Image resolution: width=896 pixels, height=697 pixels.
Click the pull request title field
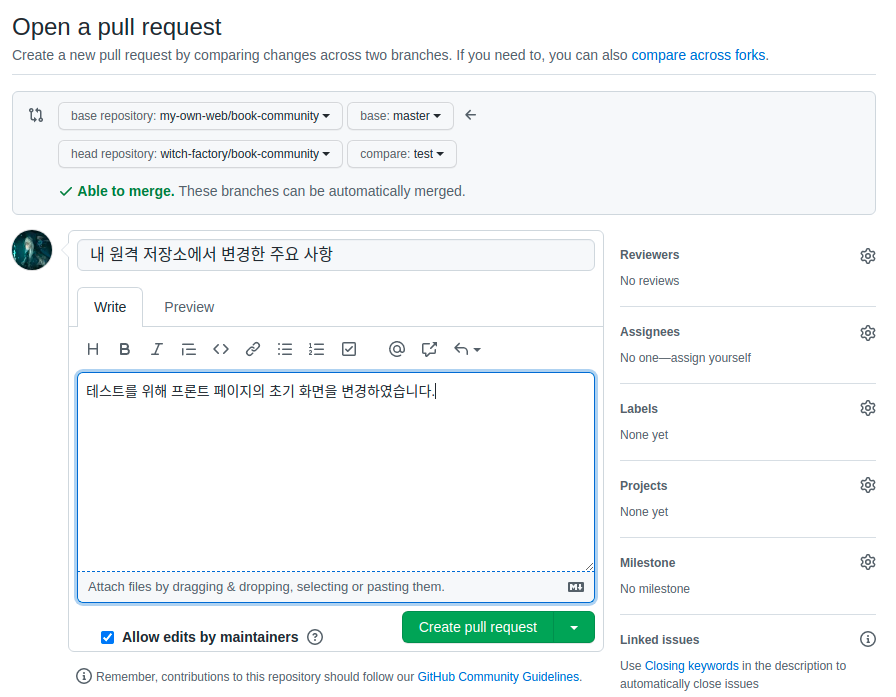(335, 255)
